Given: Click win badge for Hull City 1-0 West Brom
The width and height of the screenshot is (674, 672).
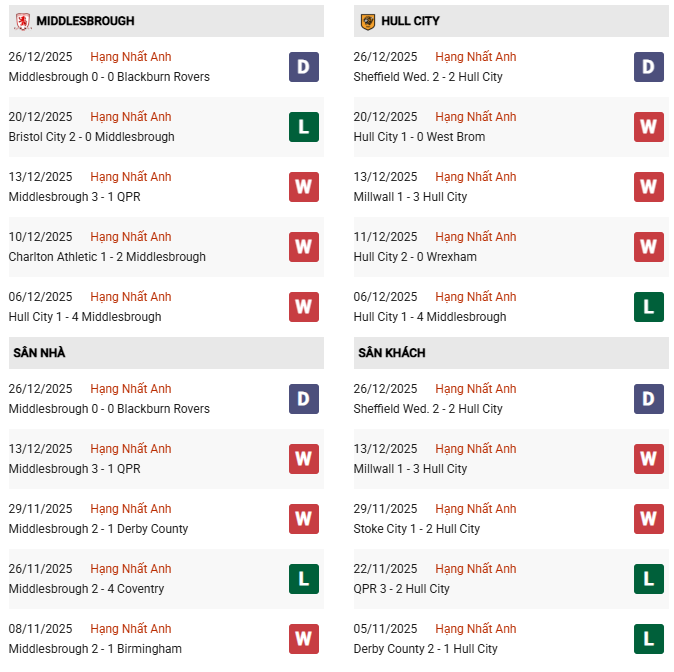Looking at the screenshot, I should 648,127.
